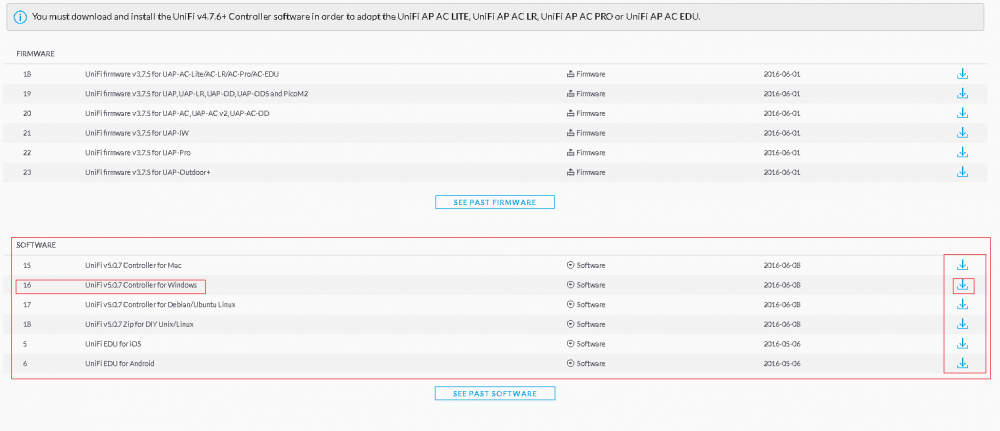Viewport: 1000px width, 431px height.
Task: Download firmware for UAP, UAP-LR, UAP-OD and PicoM2
Action: (x=962, y=94)
